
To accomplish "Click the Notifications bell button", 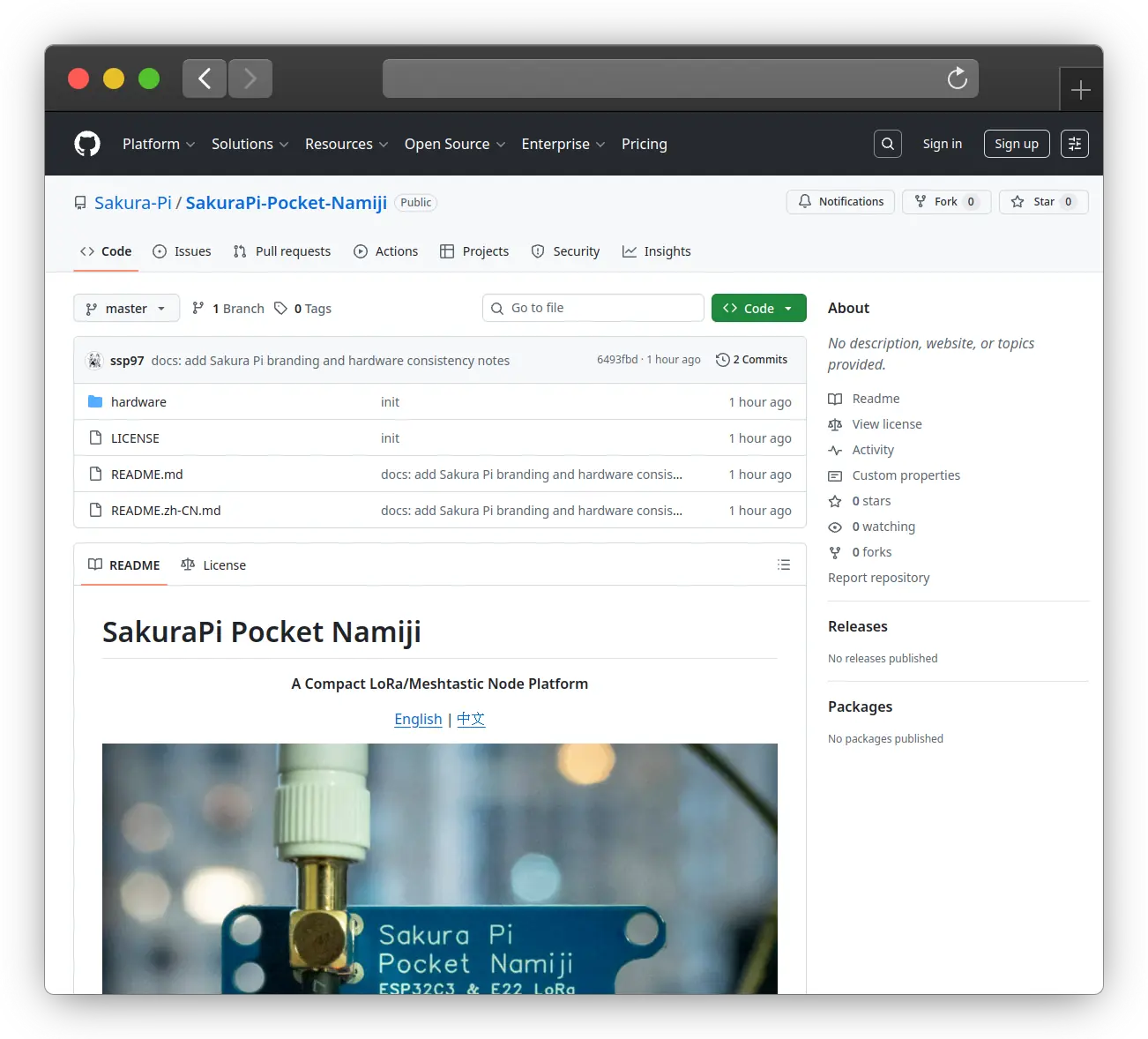I will tap(840, 202).
